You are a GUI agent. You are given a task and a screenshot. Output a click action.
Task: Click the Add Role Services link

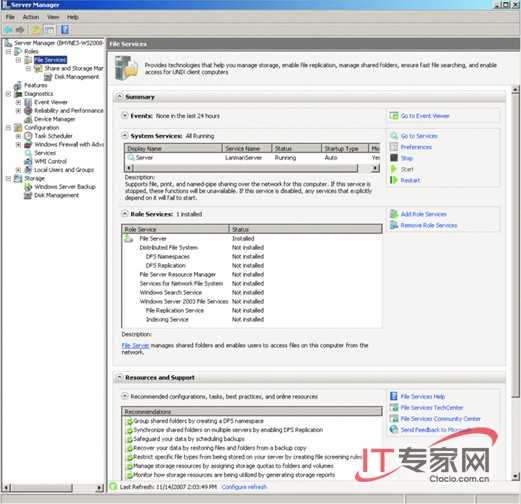[x=424, y=214]
